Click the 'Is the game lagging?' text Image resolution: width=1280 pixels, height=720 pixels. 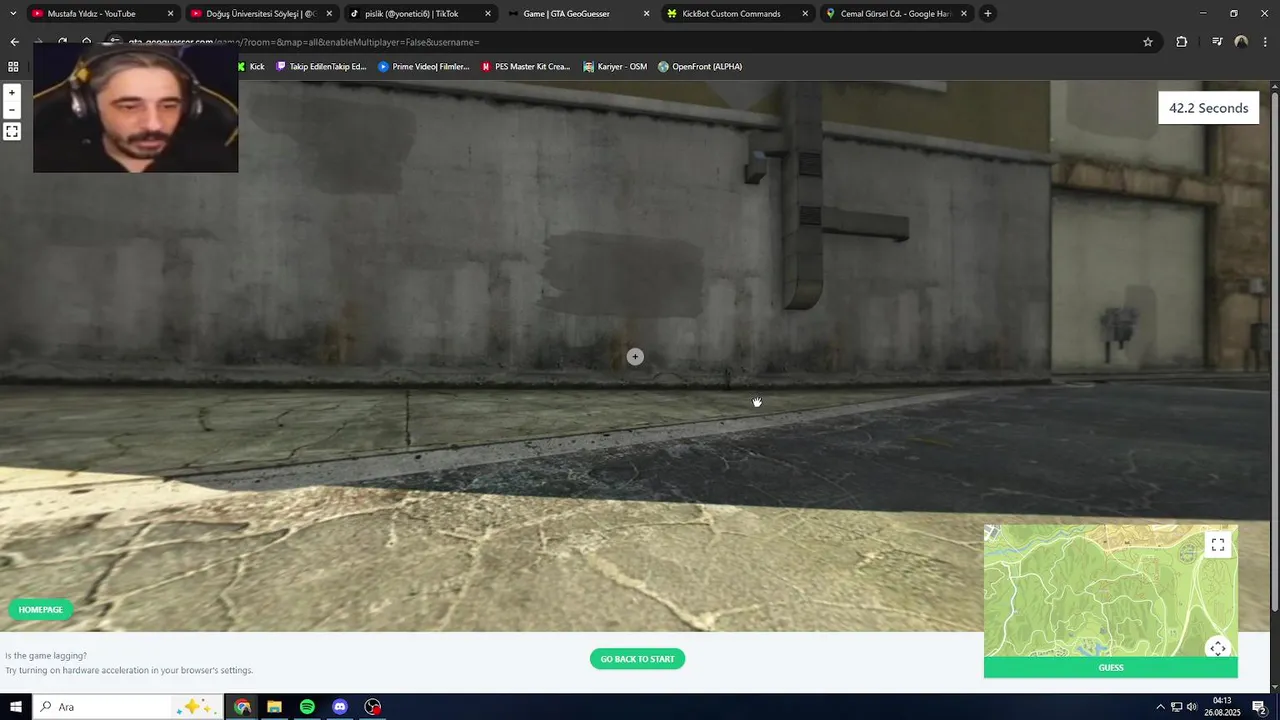[x=46, y=656]
